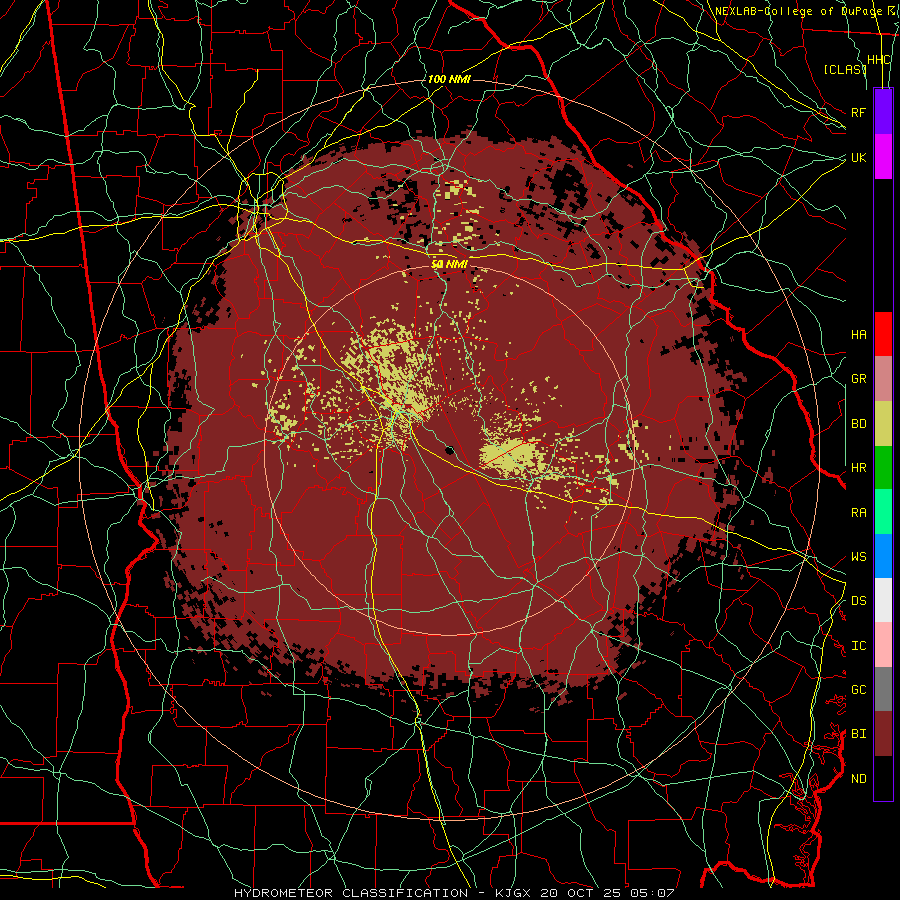Viewport: 900px width, 900px height.
Task: Click the GR legend label
Action: pos(859,379)
